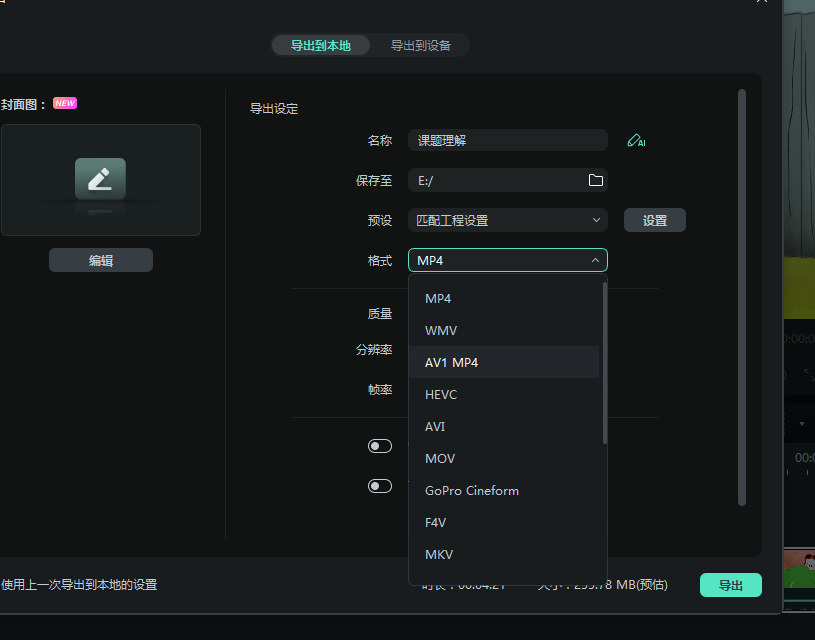Select WMV from the format list
Image resolution: width=815 pixels, height=640 pixels.
pos(441,330)
